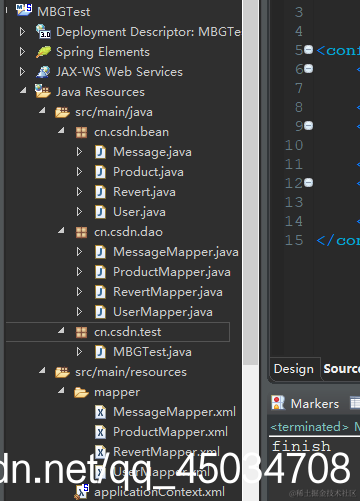Click the Markers view icon
Viewport: 360px width, 501px height.
pyautogui.click(x=278, y=403)
